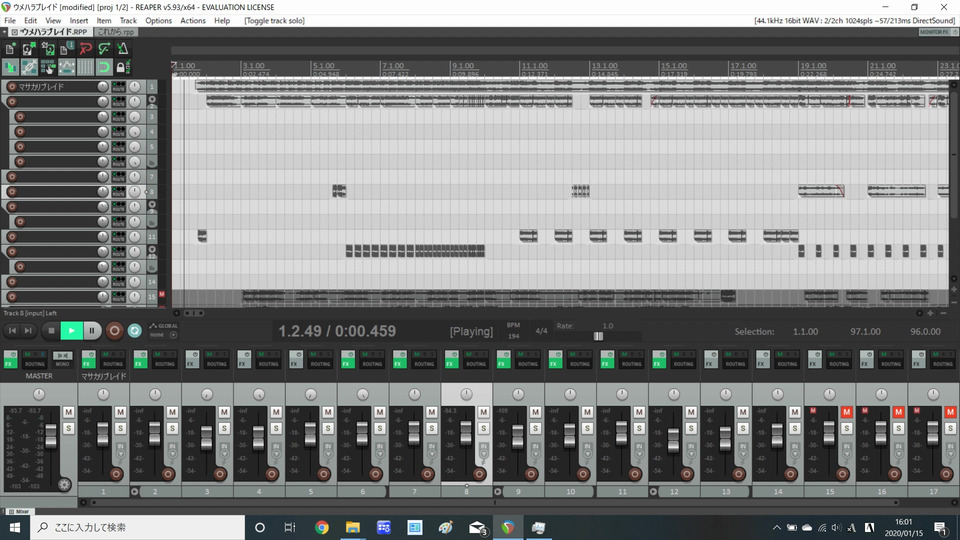
Task: Toggle auto-crossfade toolbar icon
Action: (10, 67)
